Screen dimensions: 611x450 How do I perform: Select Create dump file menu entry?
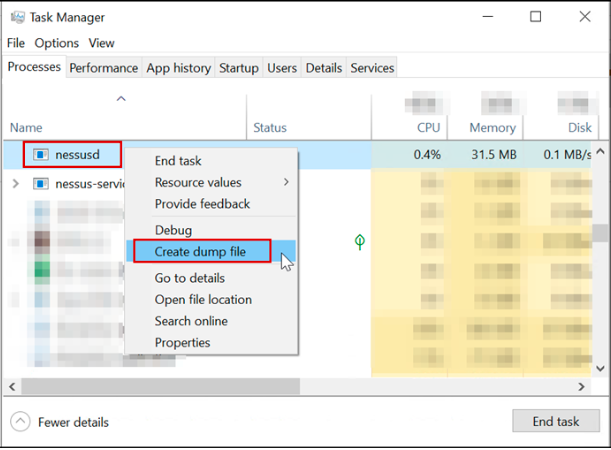[200, 251]
